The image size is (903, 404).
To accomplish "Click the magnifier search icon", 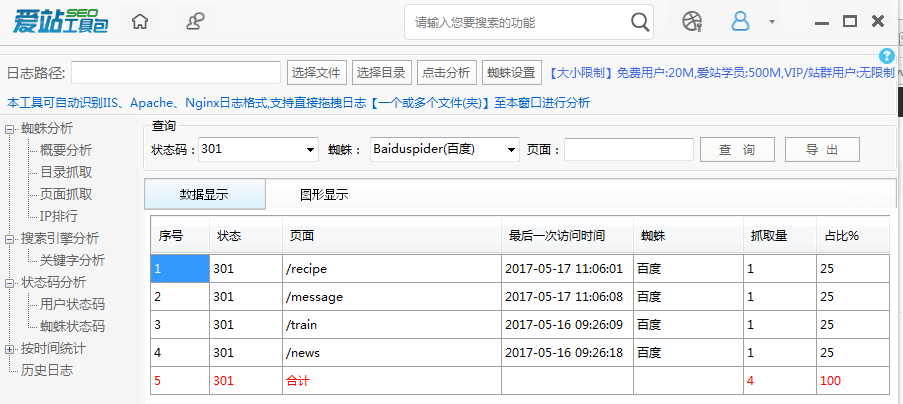I will 640,22.
